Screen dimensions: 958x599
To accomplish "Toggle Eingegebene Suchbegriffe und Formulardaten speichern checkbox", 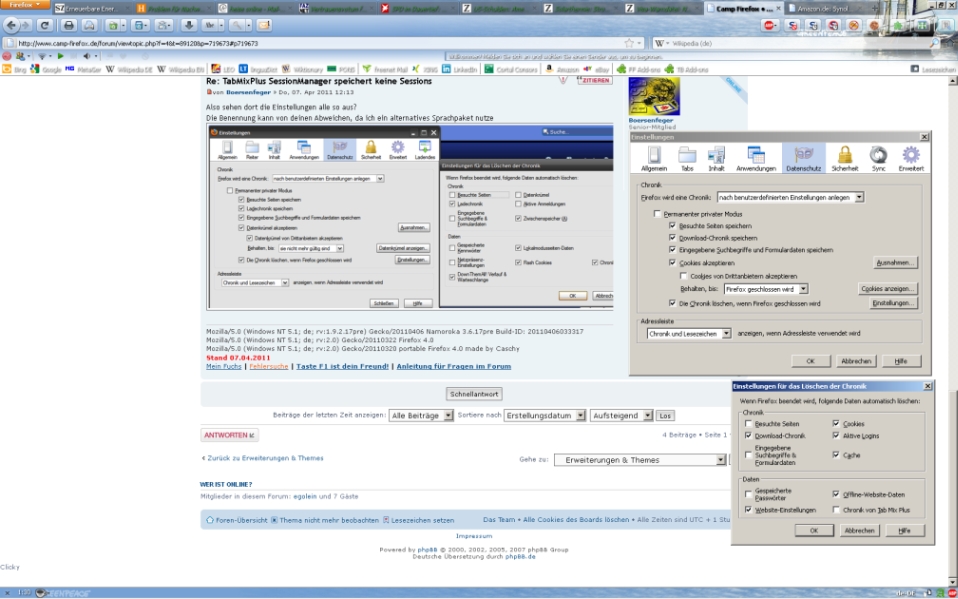I will (x=673, y=250).
